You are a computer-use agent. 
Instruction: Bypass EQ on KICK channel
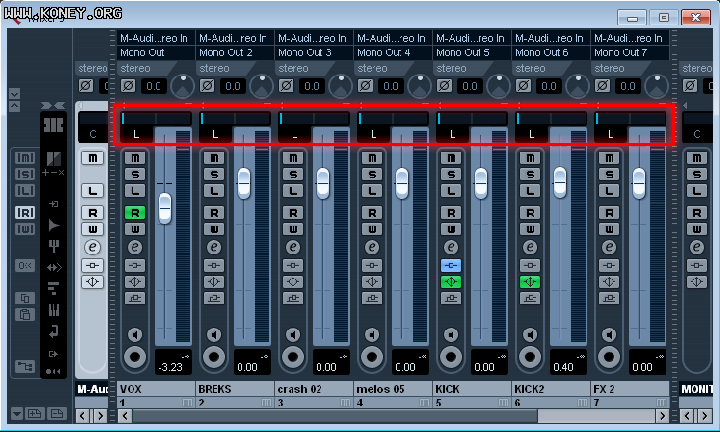(451, 282)
